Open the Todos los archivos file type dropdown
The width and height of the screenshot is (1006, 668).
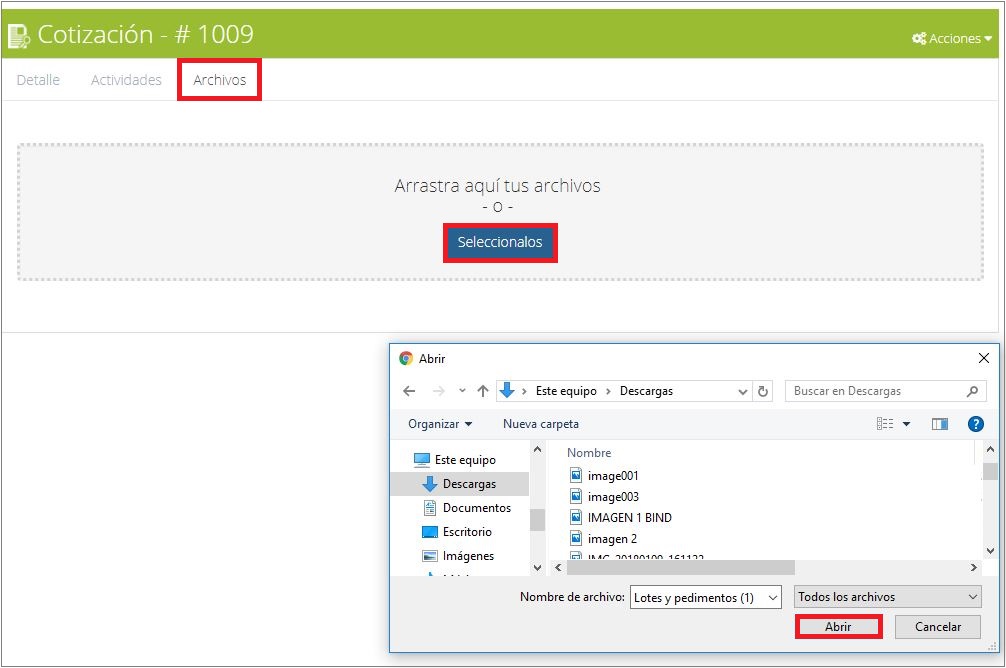click(887, 597)
